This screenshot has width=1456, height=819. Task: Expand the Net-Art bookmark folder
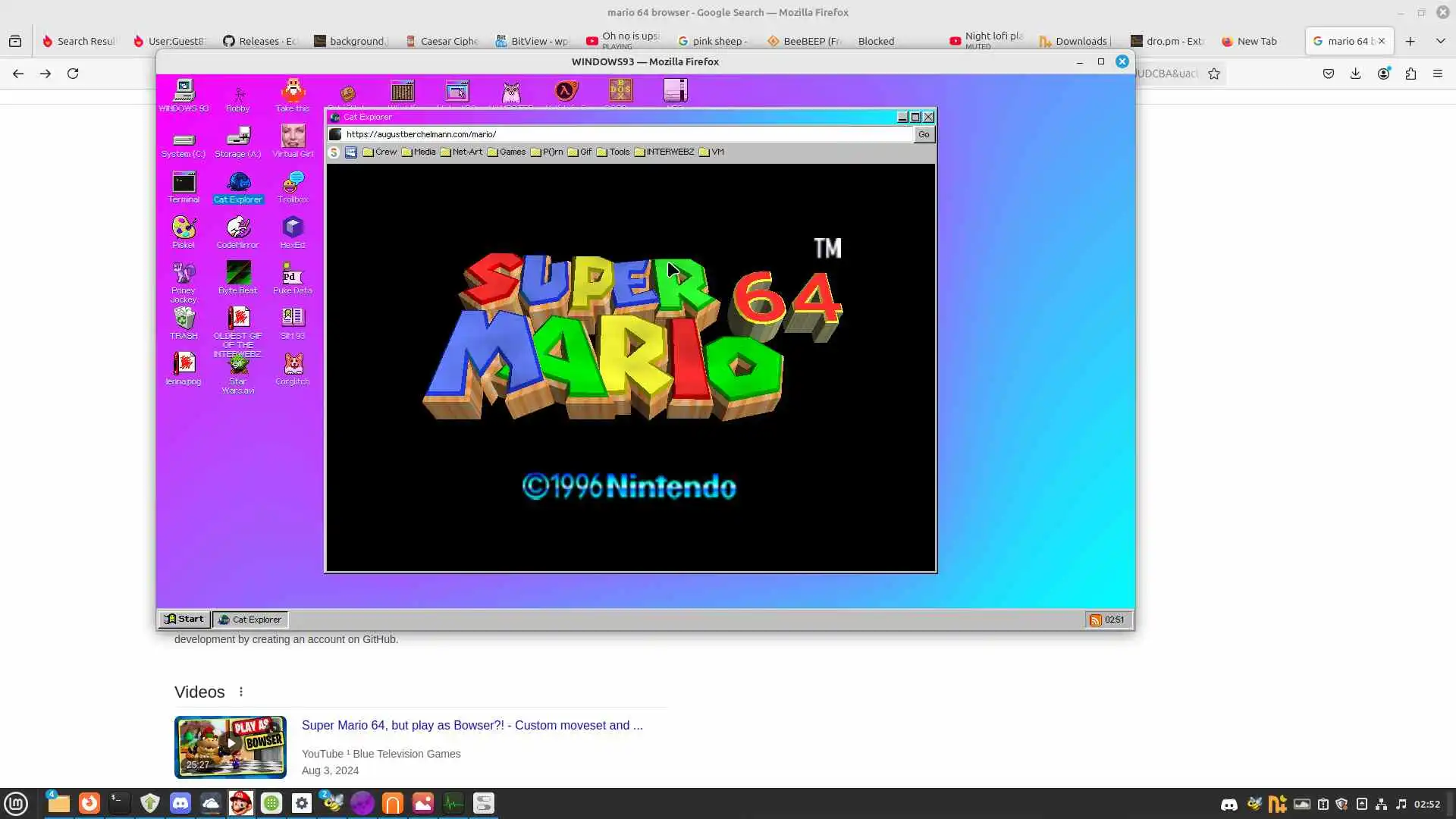461,152
